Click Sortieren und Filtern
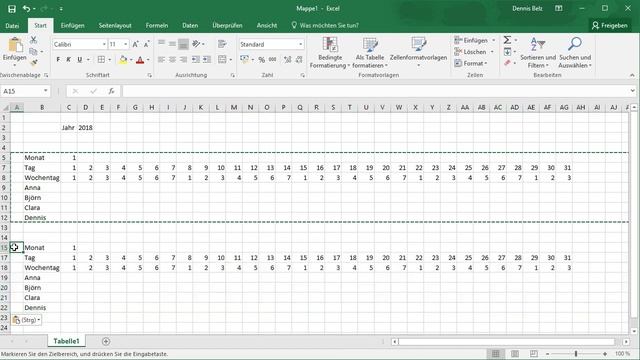Viewport: 640px width, 360px height. pos(538,53)
